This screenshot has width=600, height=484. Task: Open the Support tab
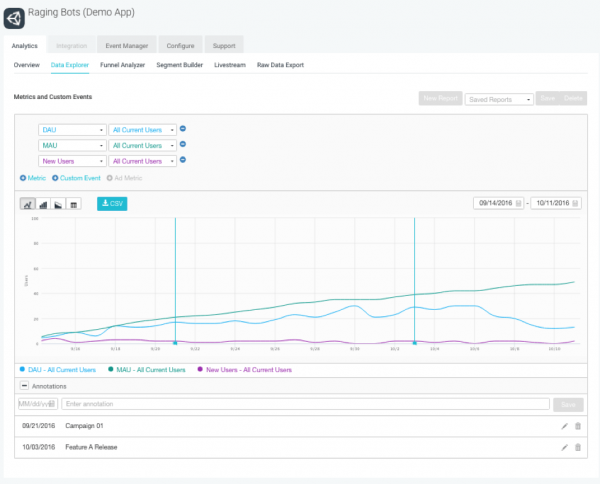pos(224,45)
